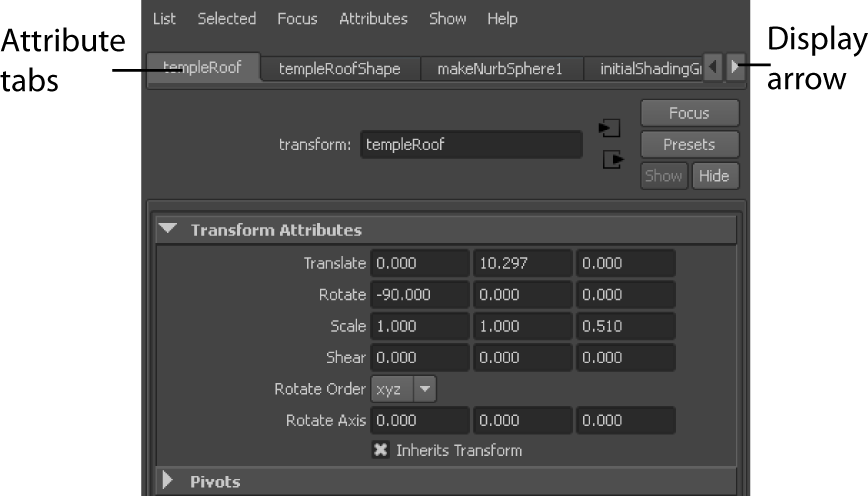Click the output connection icon below it
The height and width of the screenshot is (496, 868).
(x=609, y=158)
